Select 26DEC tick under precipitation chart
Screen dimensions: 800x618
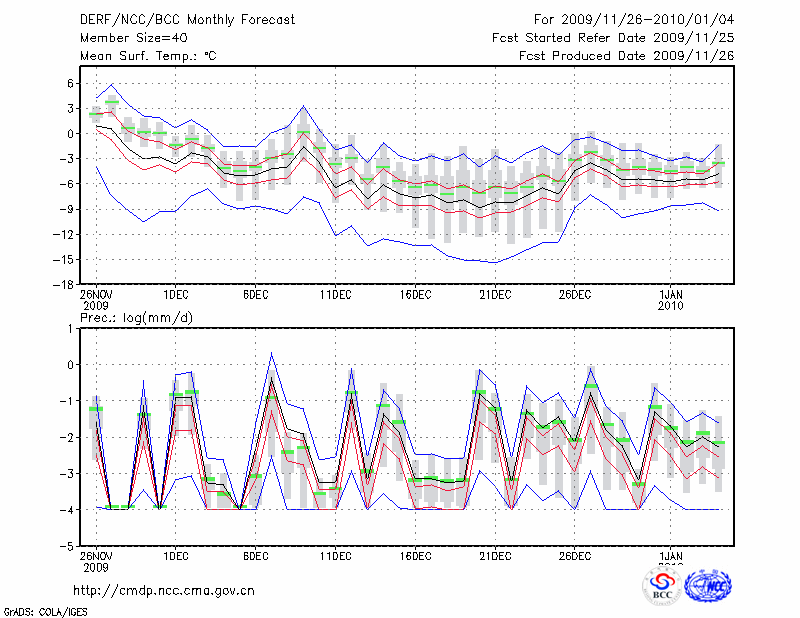point(575,556)
